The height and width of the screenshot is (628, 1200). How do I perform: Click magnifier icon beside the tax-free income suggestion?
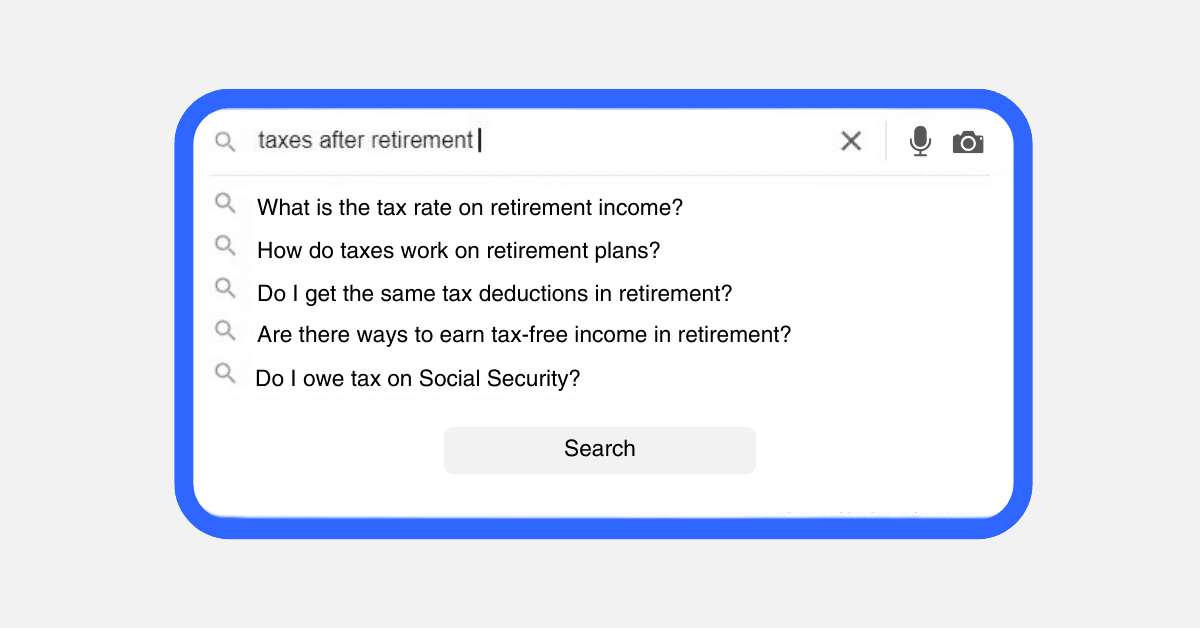[226, 330]
